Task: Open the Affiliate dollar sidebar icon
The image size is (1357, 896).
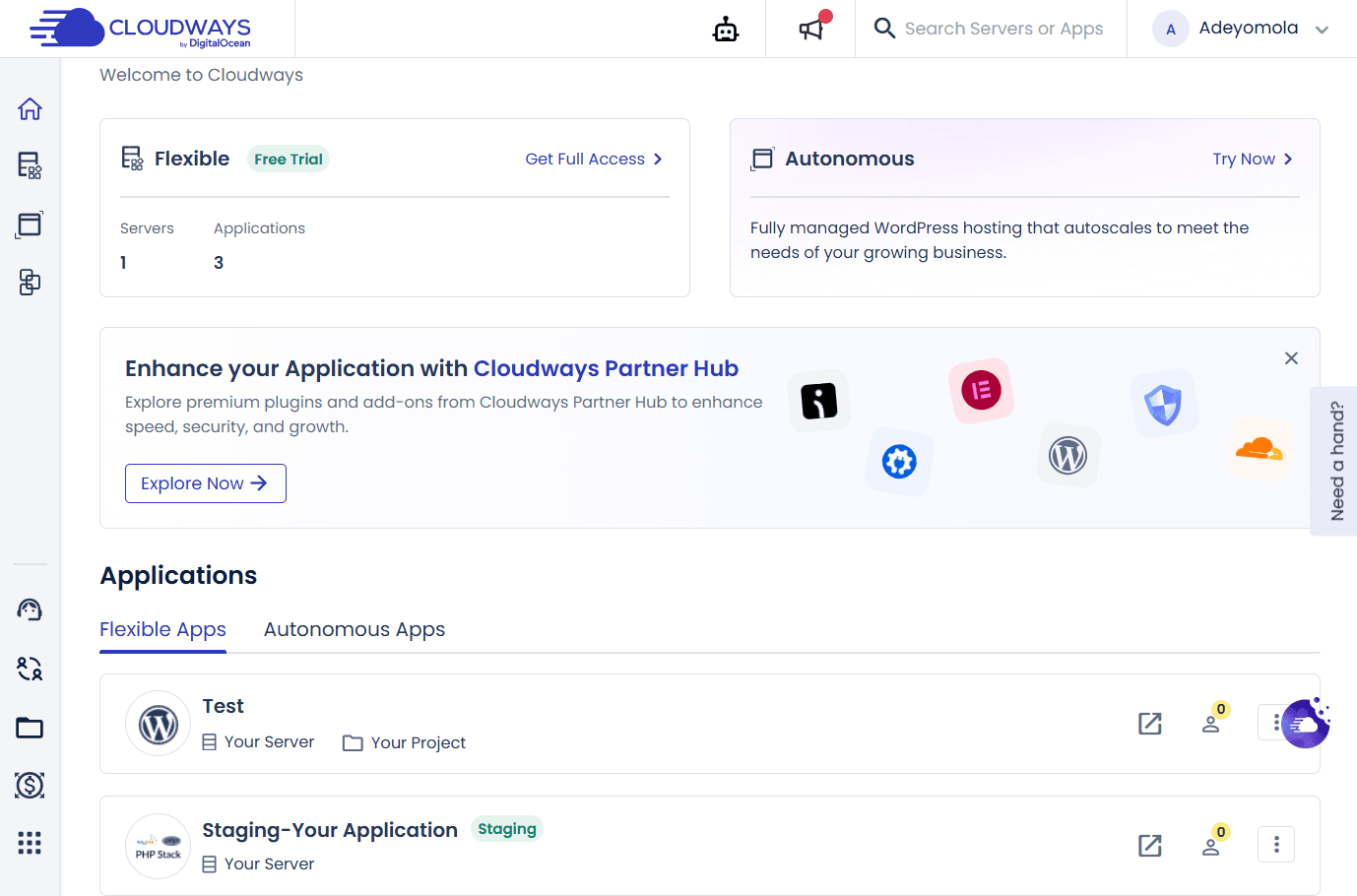Action: tap(30, 785)
